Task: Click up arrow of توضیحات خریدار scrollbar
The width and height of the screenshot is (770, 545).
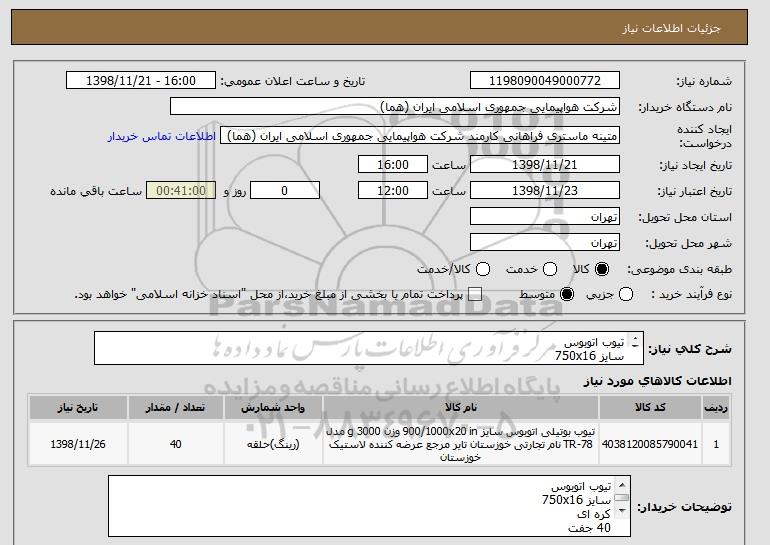Action: point(622,486)
